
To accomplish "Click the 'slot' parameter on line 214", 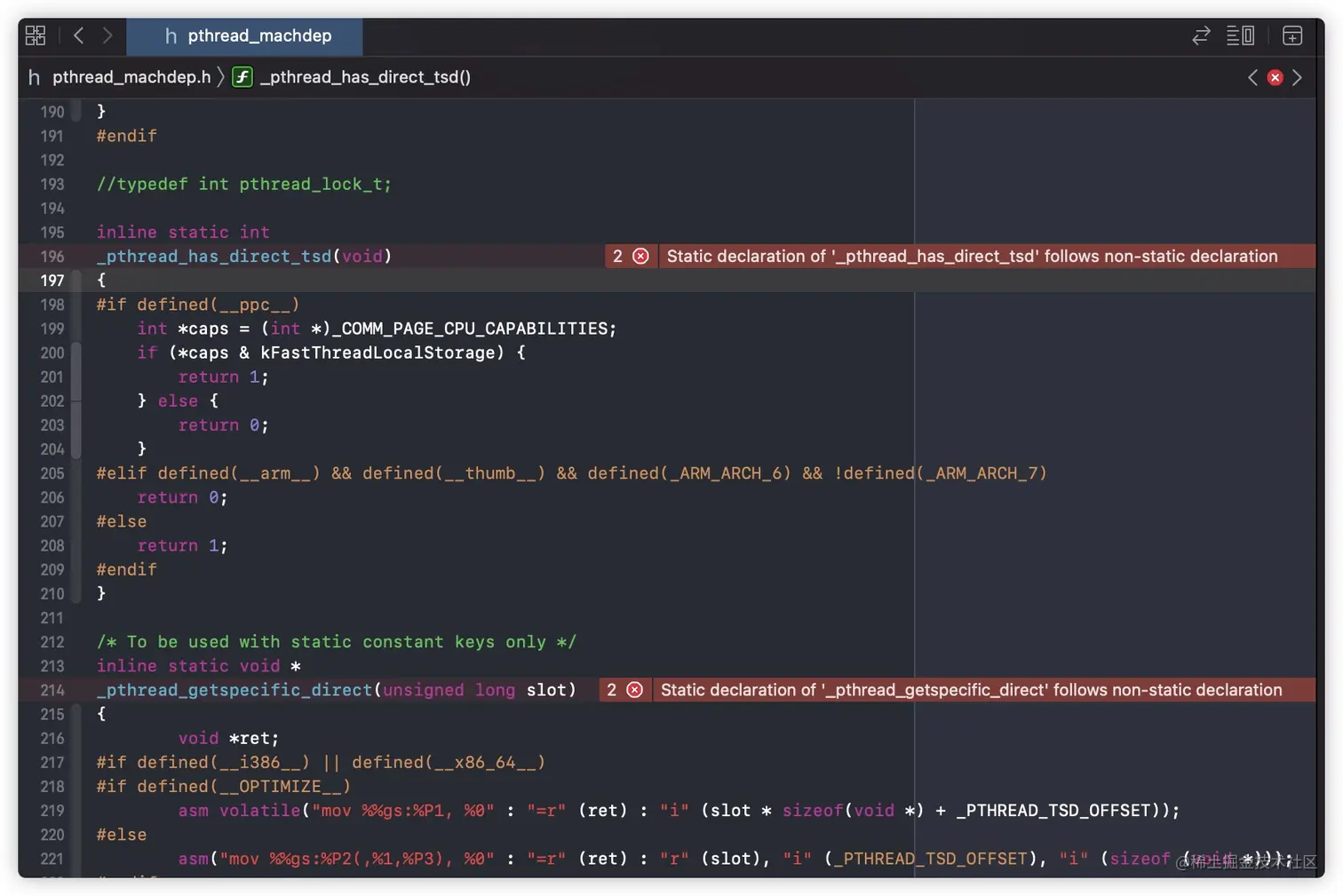I will (546, 690).
